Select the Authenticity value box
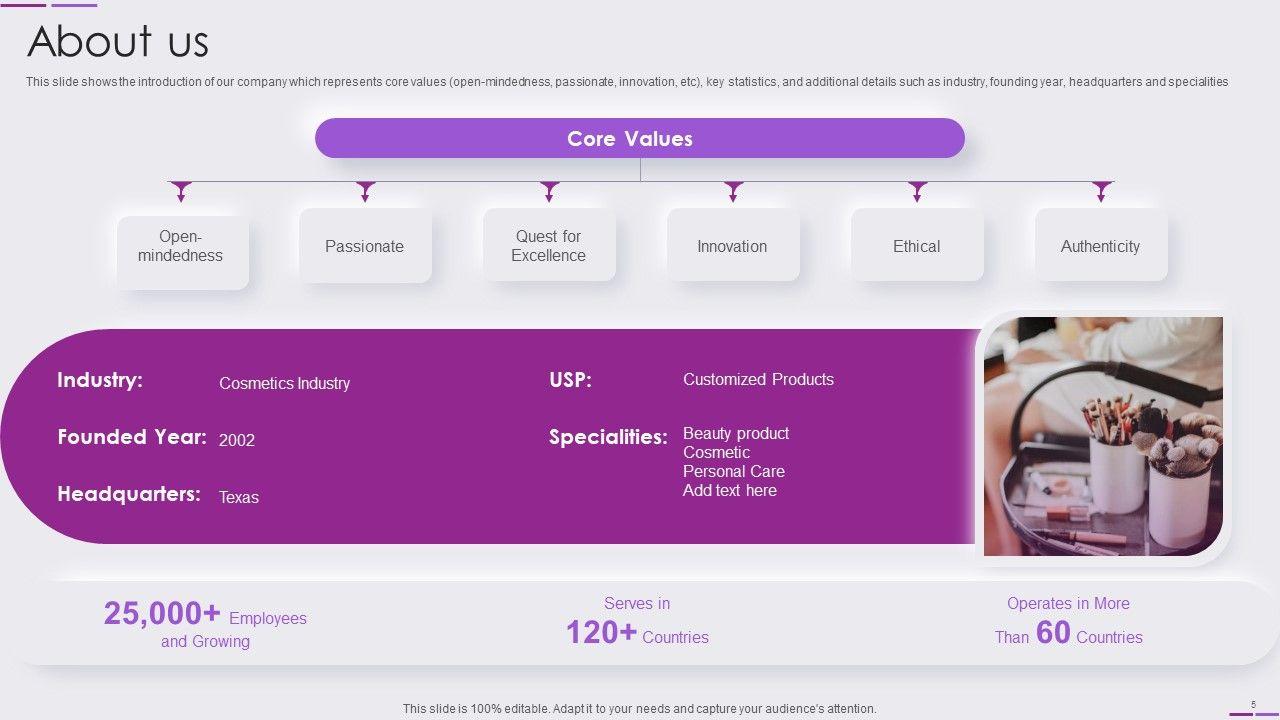 [x=1101, y=246]
